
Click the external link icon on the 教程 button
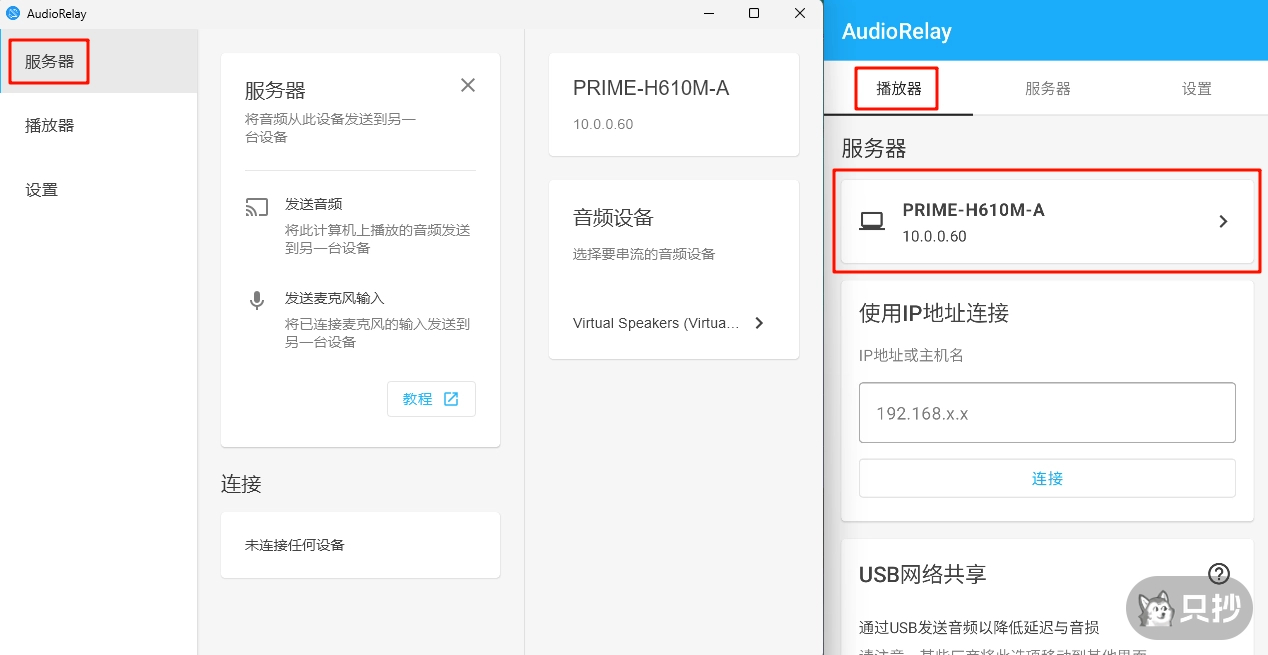pos(451,399)
